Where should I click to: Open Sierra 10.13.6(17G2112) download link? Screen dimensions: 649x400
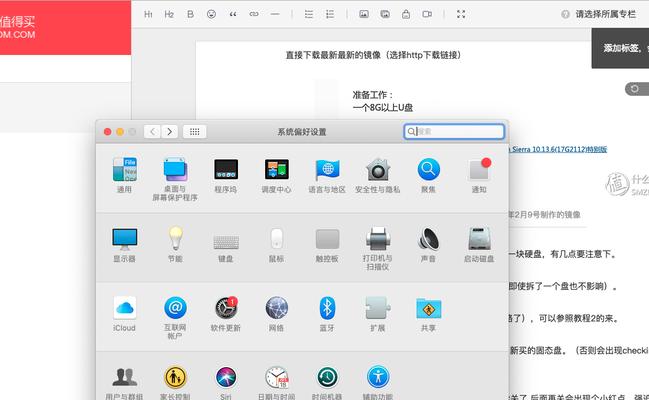click(558, 149)
